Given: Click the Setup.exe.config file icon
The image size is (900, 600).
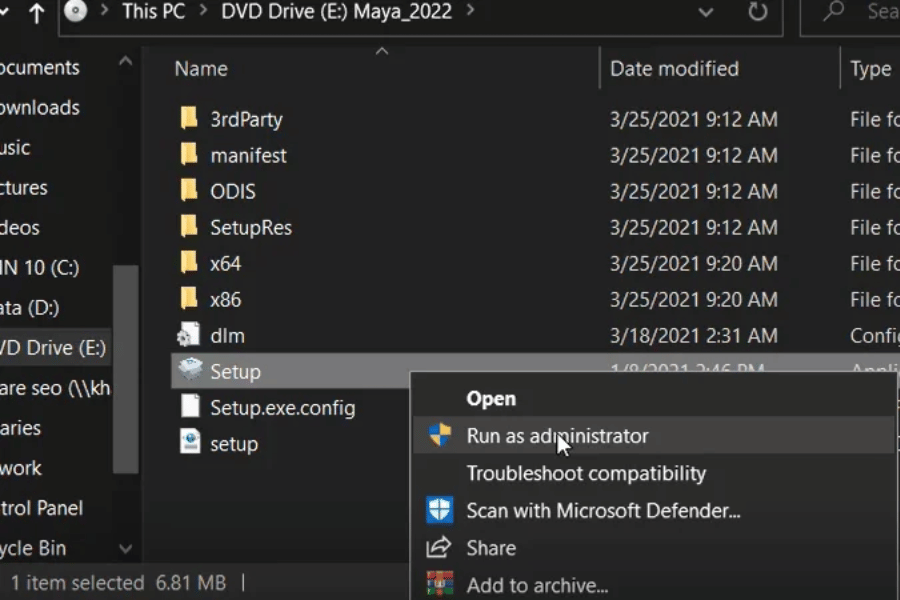Looking at the screenshot, I should coord(189,407).
